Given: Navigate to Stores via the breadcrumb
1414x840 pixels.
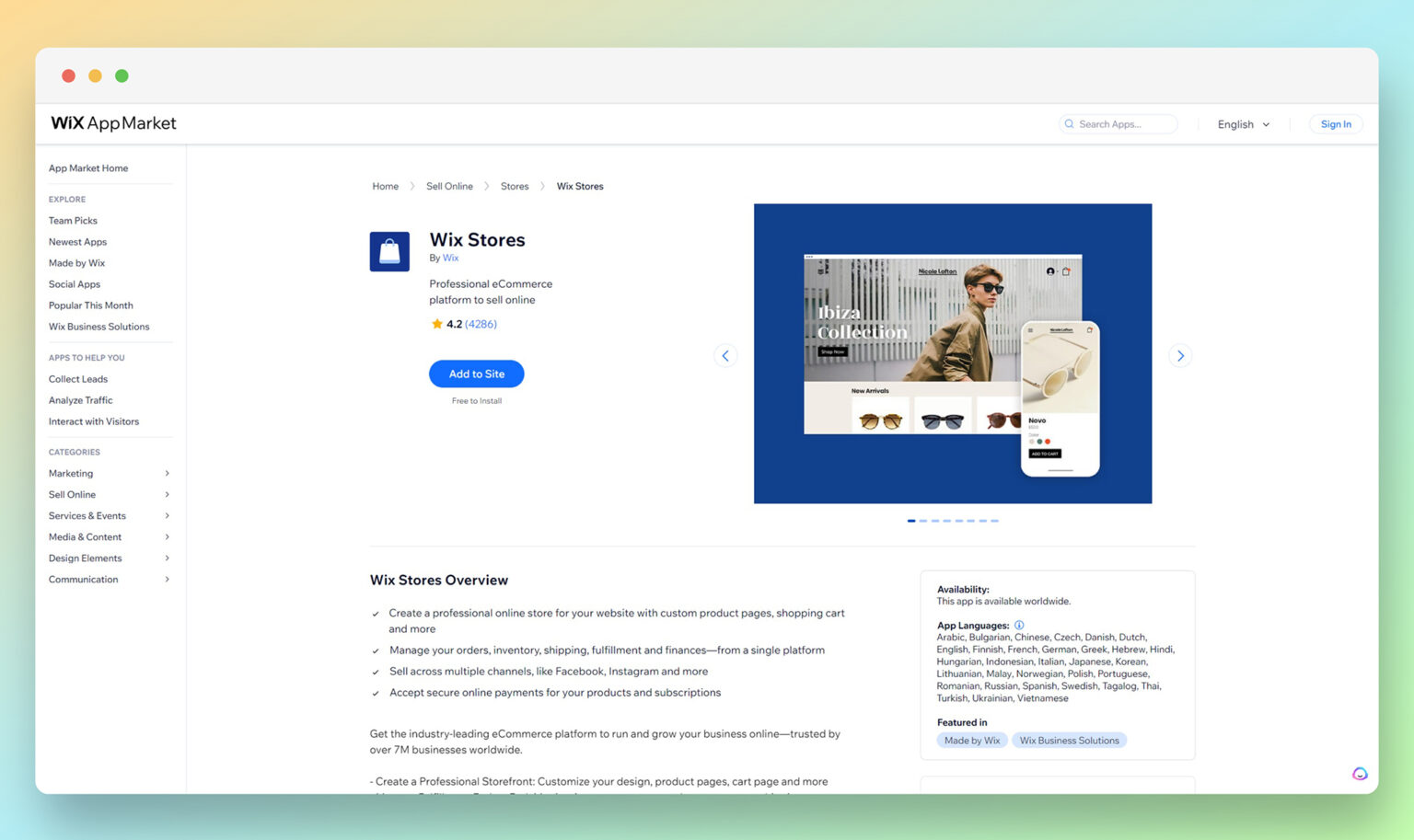Looking at the screenshot, I should click(515, 186).
